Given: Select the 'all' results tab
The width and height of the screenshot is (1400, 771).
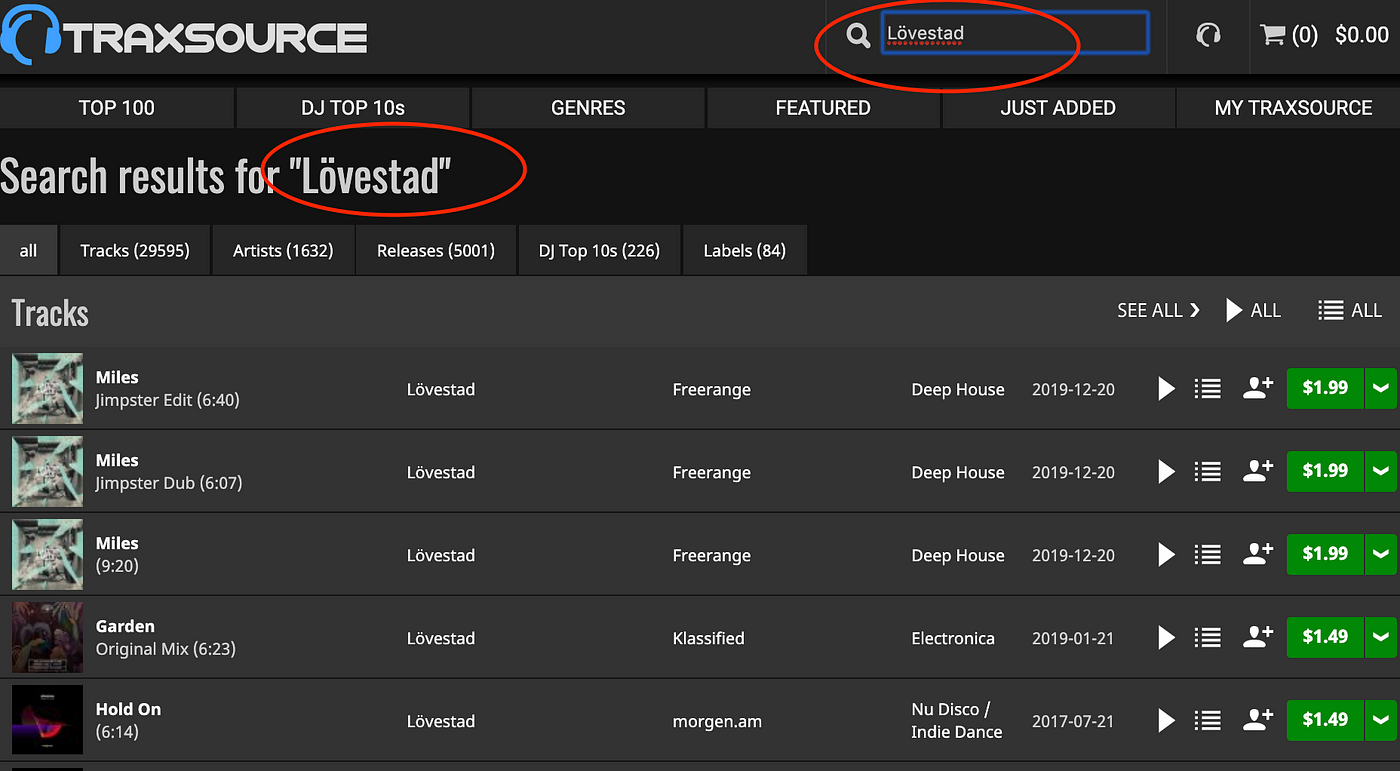Looking at the screenshot, I should (28, 250).
